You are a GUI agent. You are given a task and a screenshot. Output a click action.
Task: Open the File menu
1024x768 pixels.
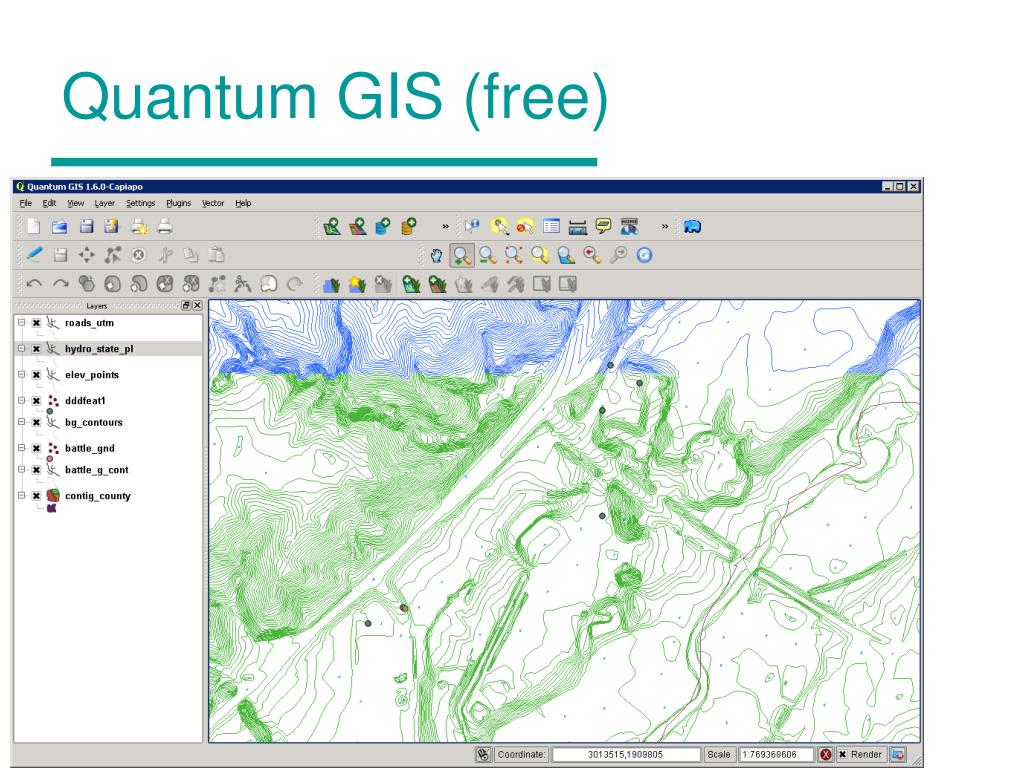point(25,203)
